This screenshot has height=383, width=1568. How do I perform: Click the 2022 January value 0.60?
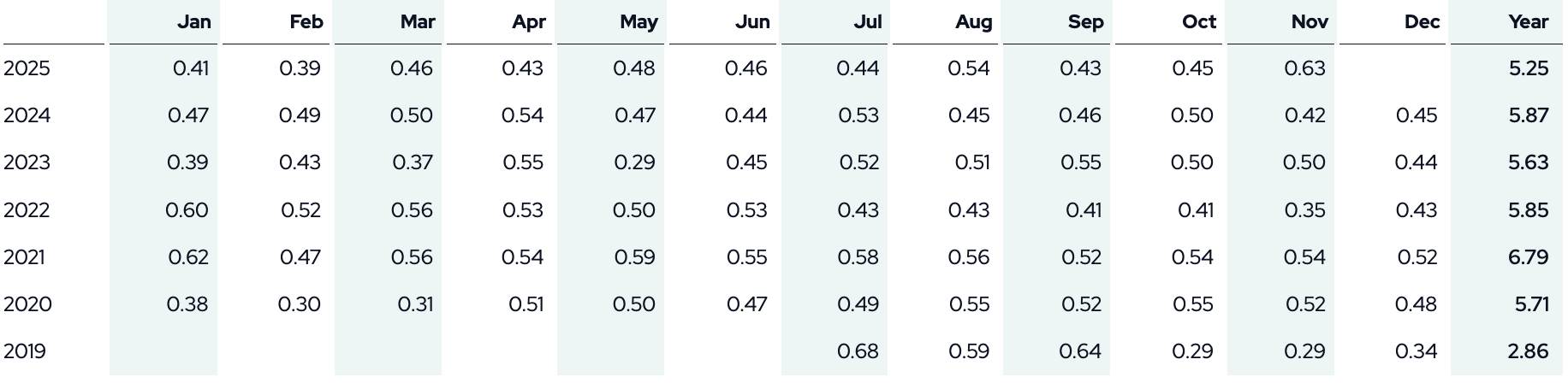click(x=187, y=210)
